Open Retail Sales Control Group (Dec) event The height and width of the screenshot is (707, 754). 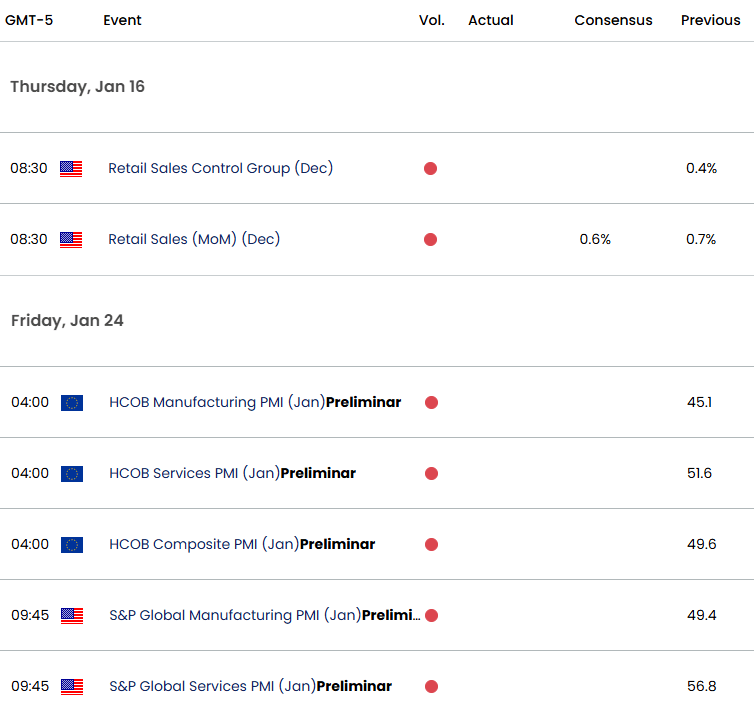point(220,168)
